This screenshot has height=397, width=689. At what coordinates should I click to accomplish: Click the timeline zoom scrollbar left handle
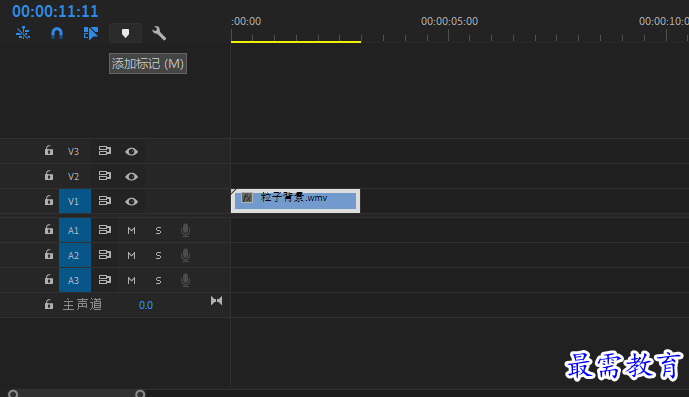(13, 393)
